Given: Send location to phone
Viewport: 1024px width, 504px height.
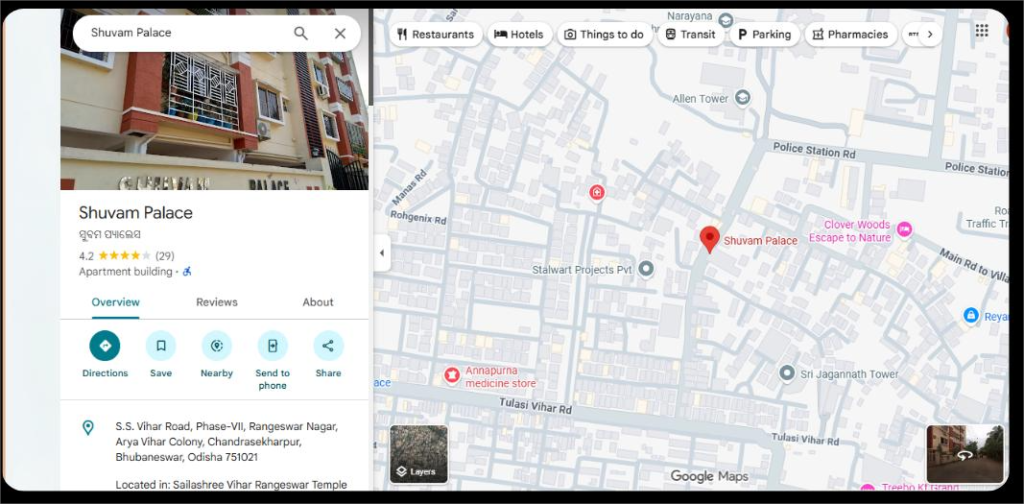Looking at the screenshot, I should point(272,346).
